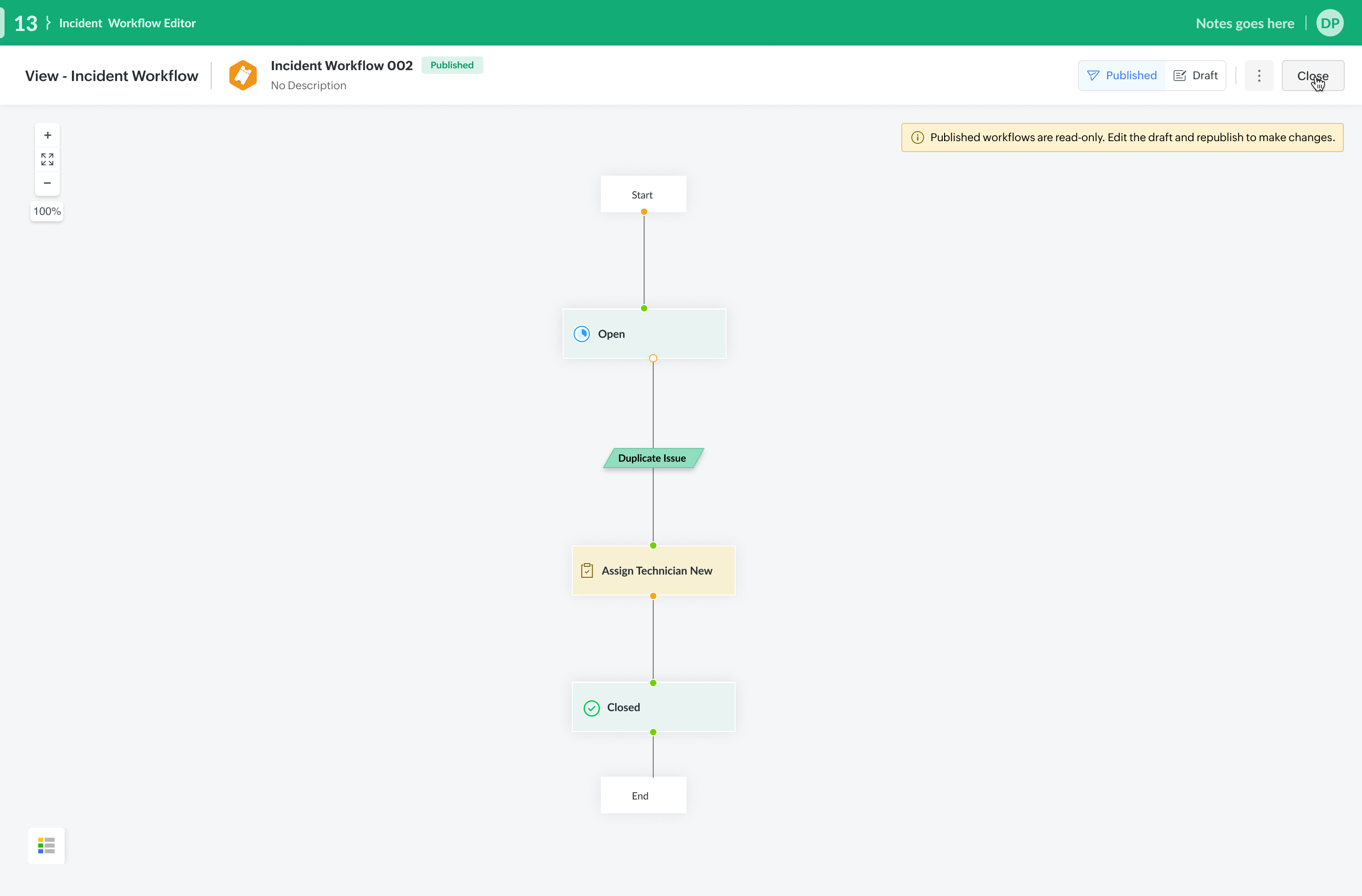Click Workflow Editor breadcrumb item
The image size is (1362, 896).
coord(152,24)
